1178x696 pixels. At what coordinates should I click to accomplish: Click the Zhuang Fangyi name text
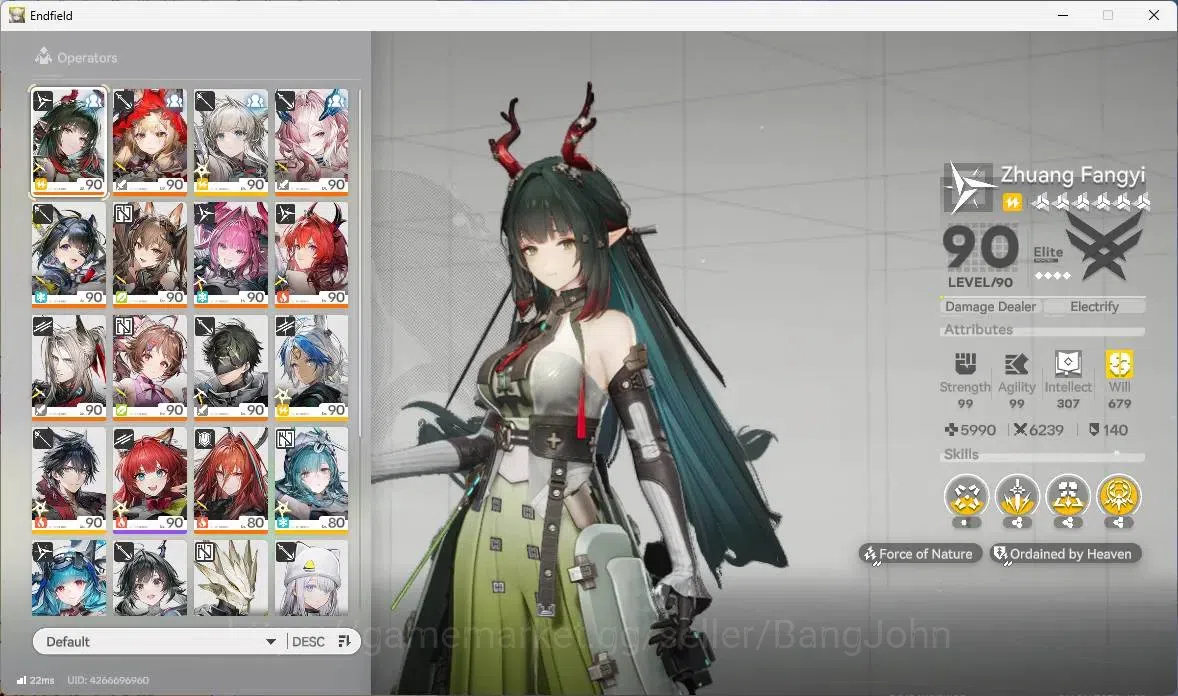point(1073,175)
